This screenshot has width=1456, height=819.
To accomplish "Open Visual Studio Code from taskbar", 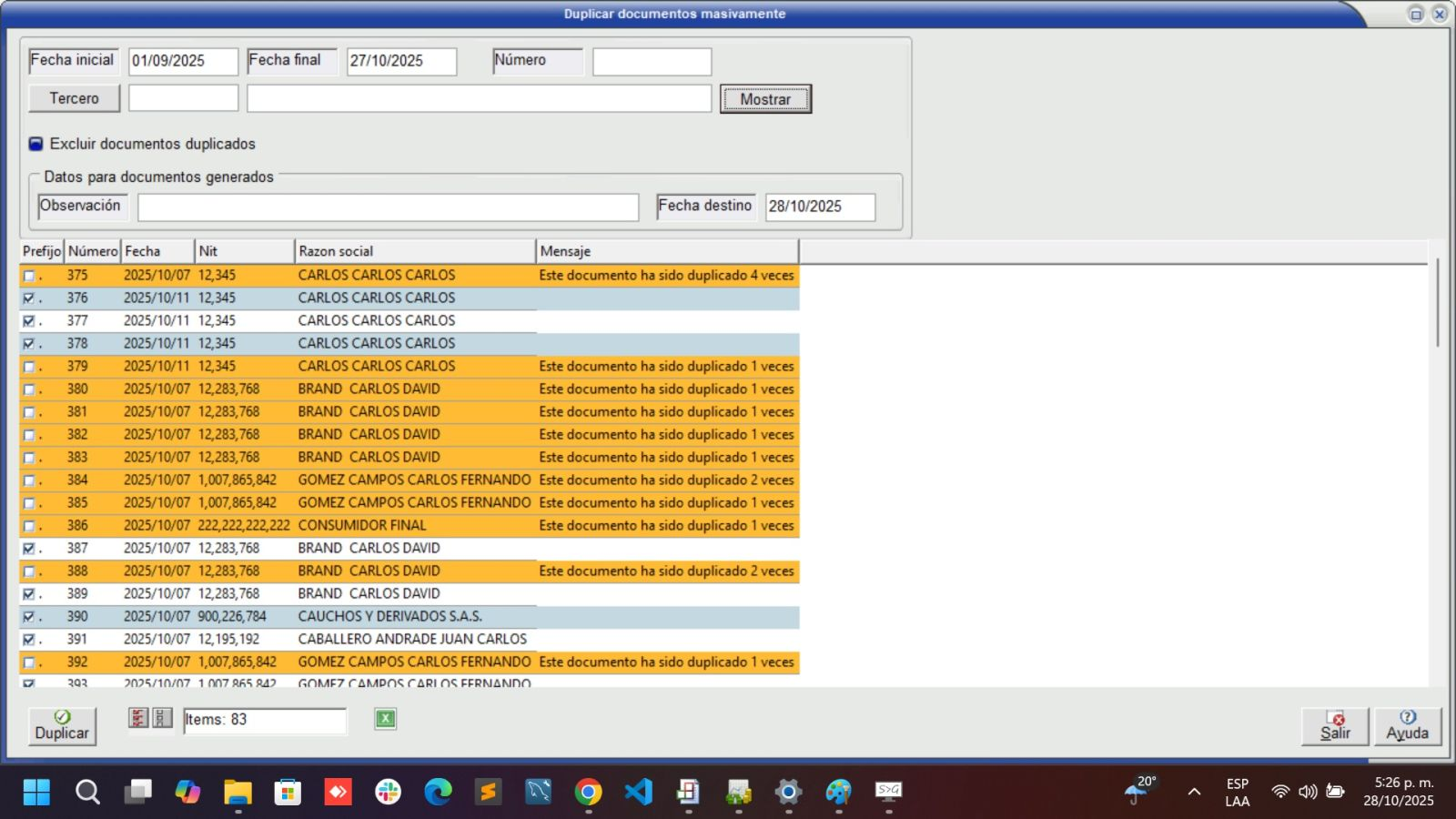I will point(638,792).
